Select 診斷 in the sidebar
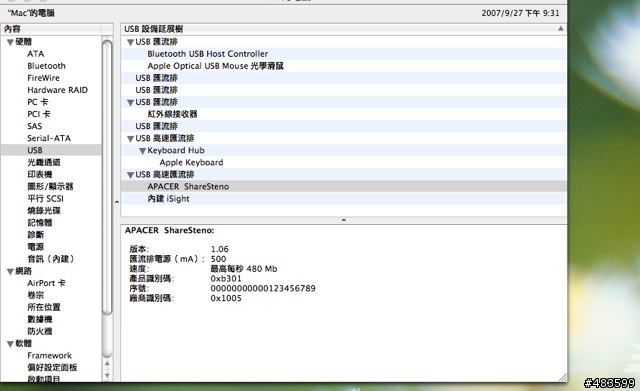Image resolution: width=640 pixels, height=391 pixels. pos(36,235)
